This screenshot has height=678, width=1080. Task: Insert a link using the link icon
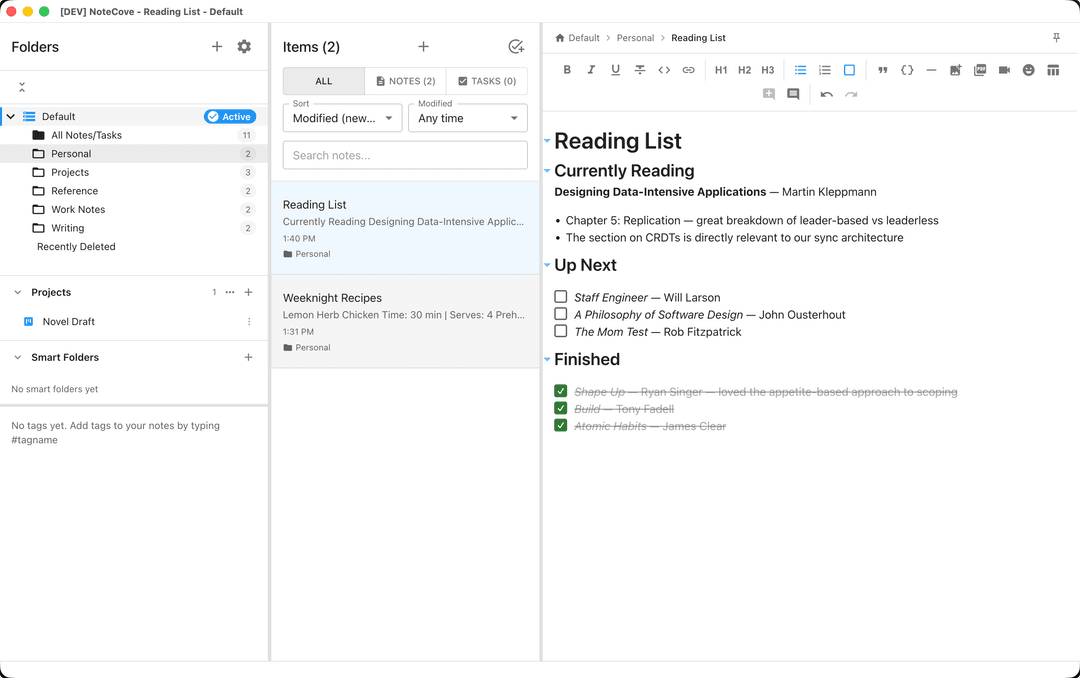(688, 70)
